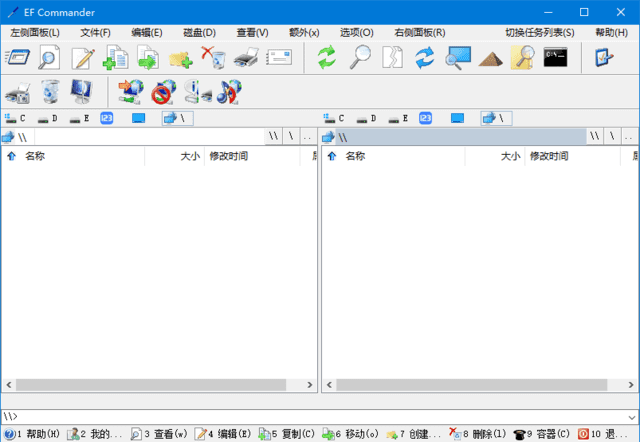Click the blue synchronize arrows icon

tap(424, 58)
